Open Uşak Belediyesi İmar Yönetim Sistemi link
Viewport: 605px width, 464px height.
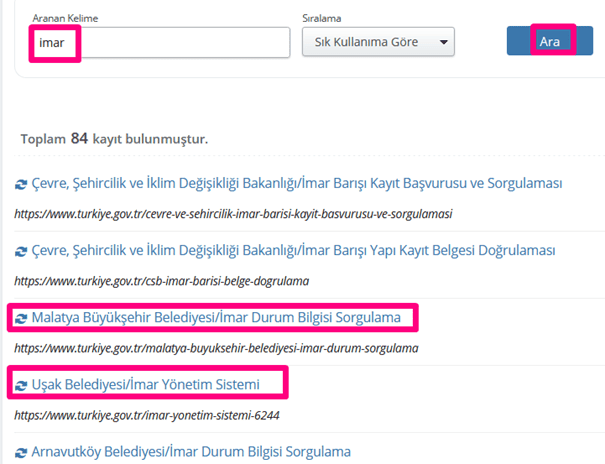point(145,384)
